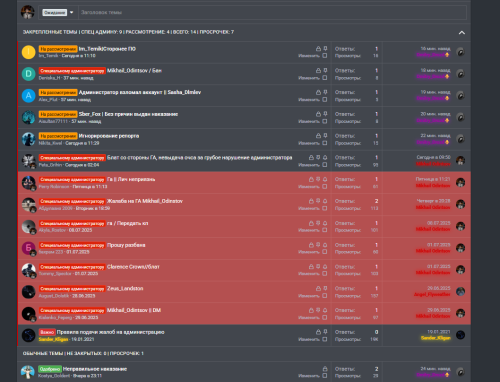Click the pin icon on Mikhail_Odintsov / Бан row
Image resolution: width=500 pixels, height=382 pixels.
[325, 70]
